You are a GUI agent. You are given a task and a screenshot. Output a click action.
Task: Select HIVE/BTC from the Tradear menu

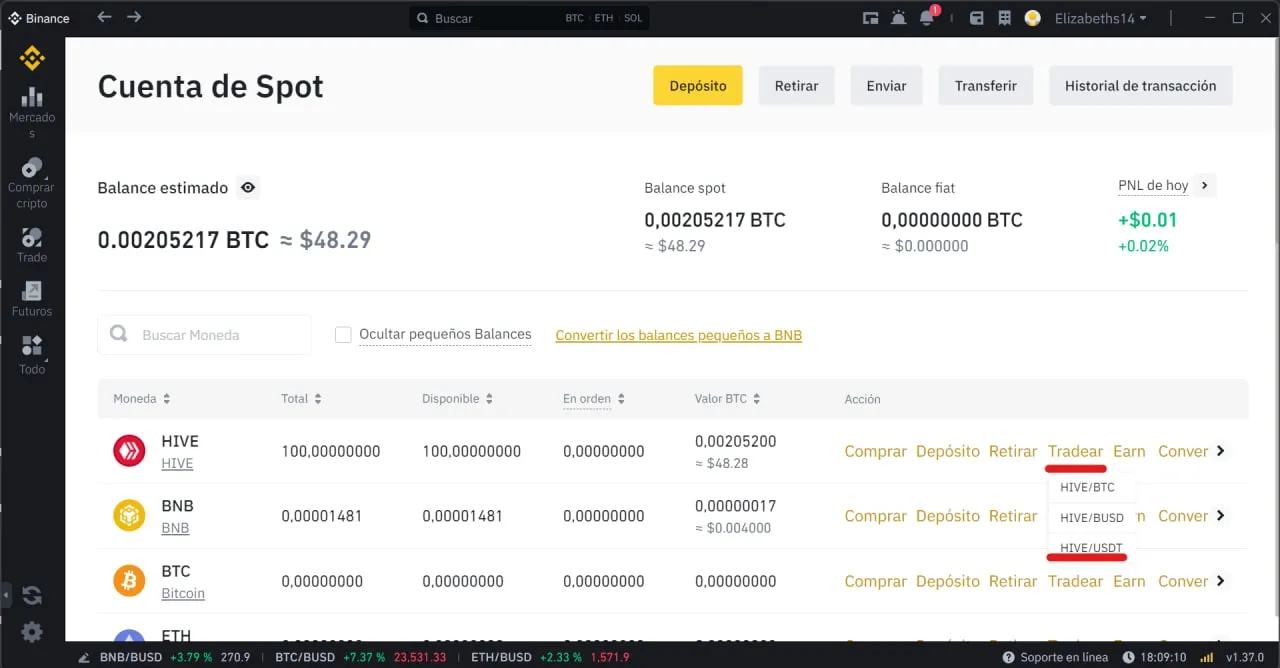[x=1090, y=488]
